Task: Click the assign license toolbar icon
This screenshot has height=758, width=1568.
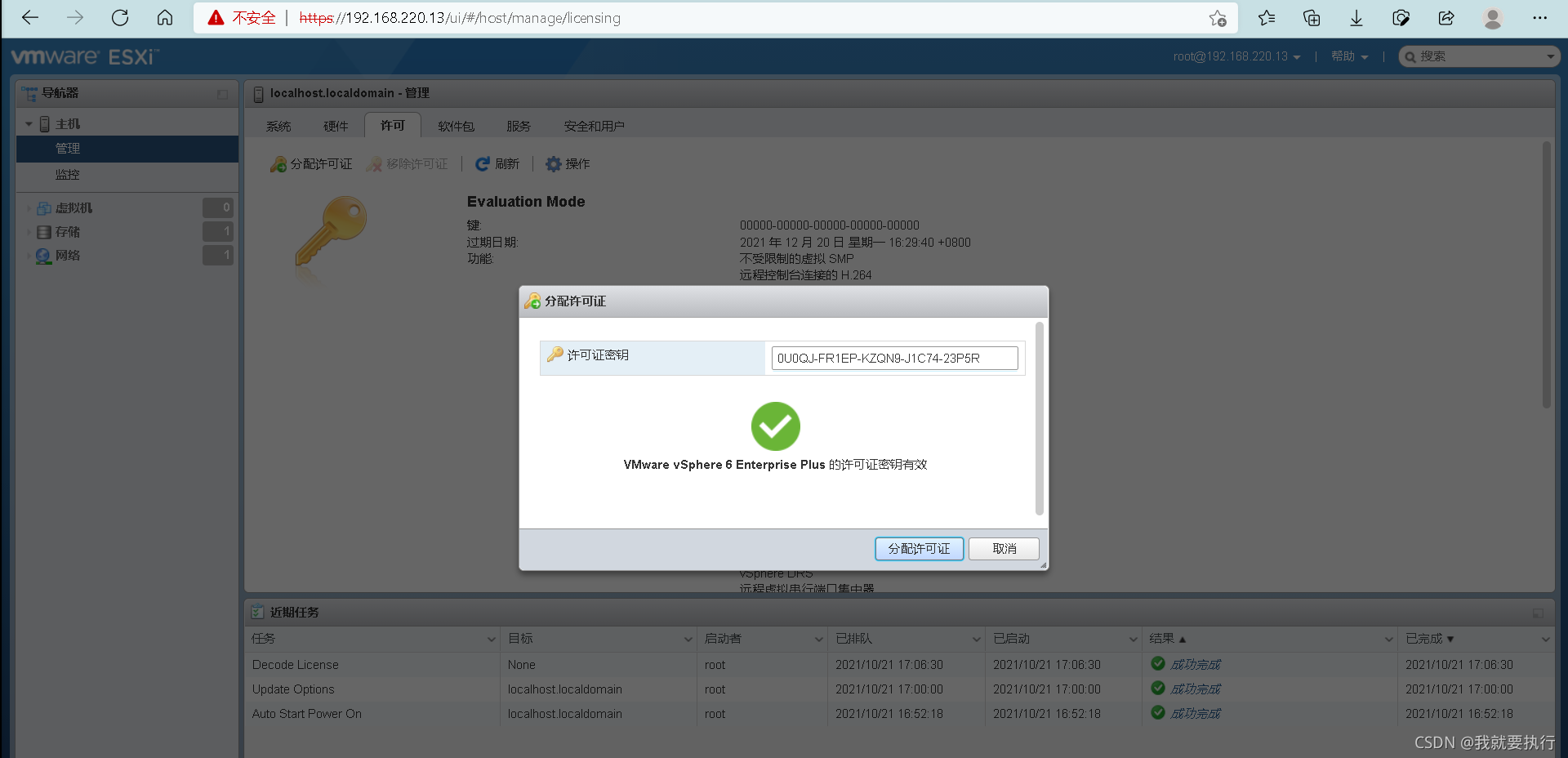Action: (278, 164)
